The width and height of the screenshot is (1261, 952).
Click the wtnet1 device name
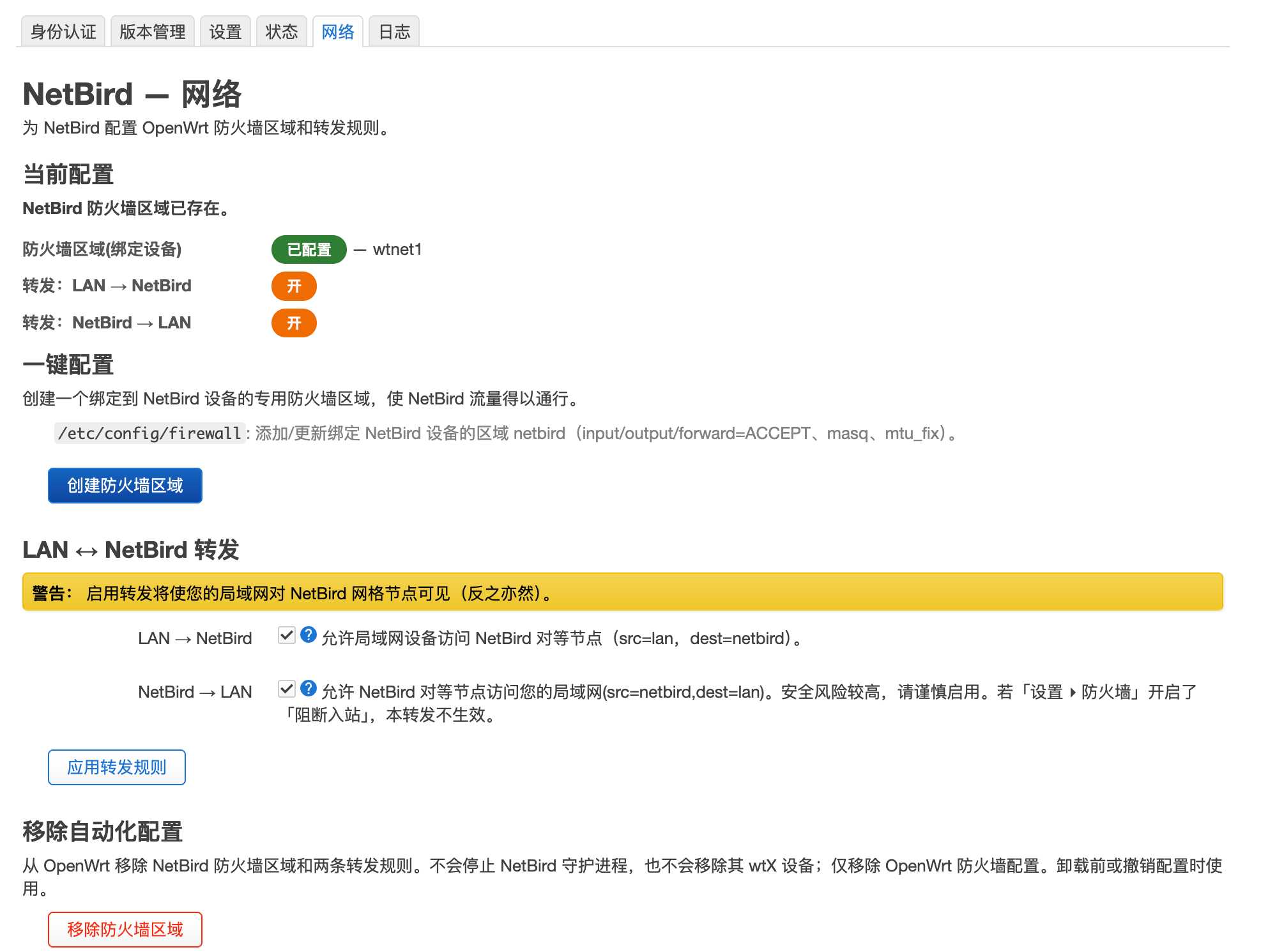[x=397, y=249]
